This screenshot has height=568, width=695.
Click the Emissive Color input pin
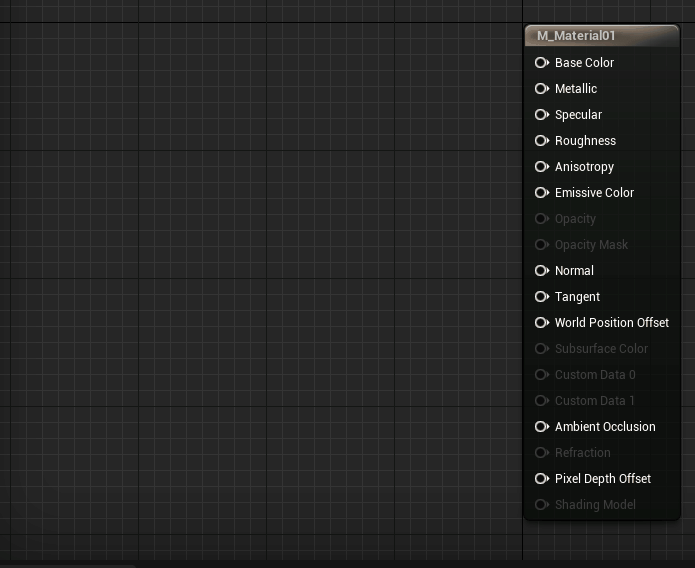click(x=542, y=193)
